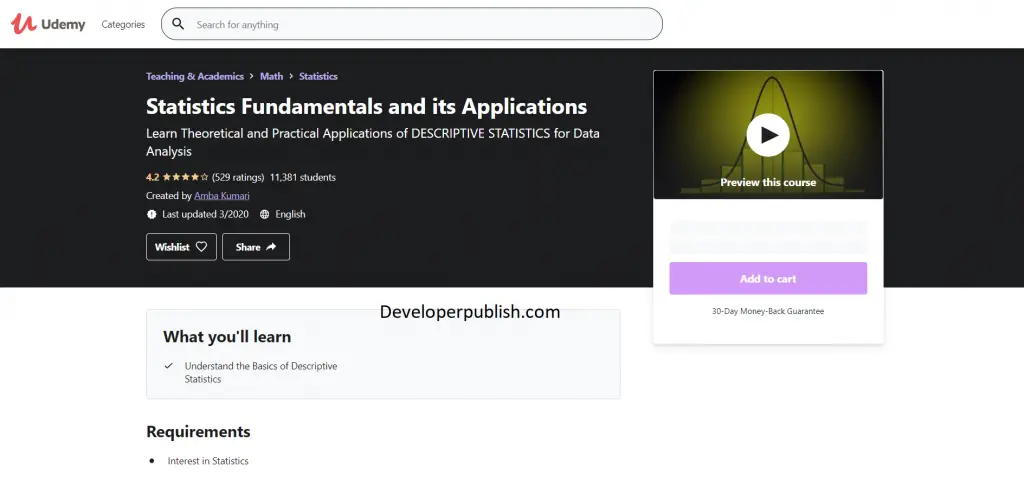Open instructor Amba Kumari's profile
The width and height of the screenshot is (1024, 486).
[222, 195]
